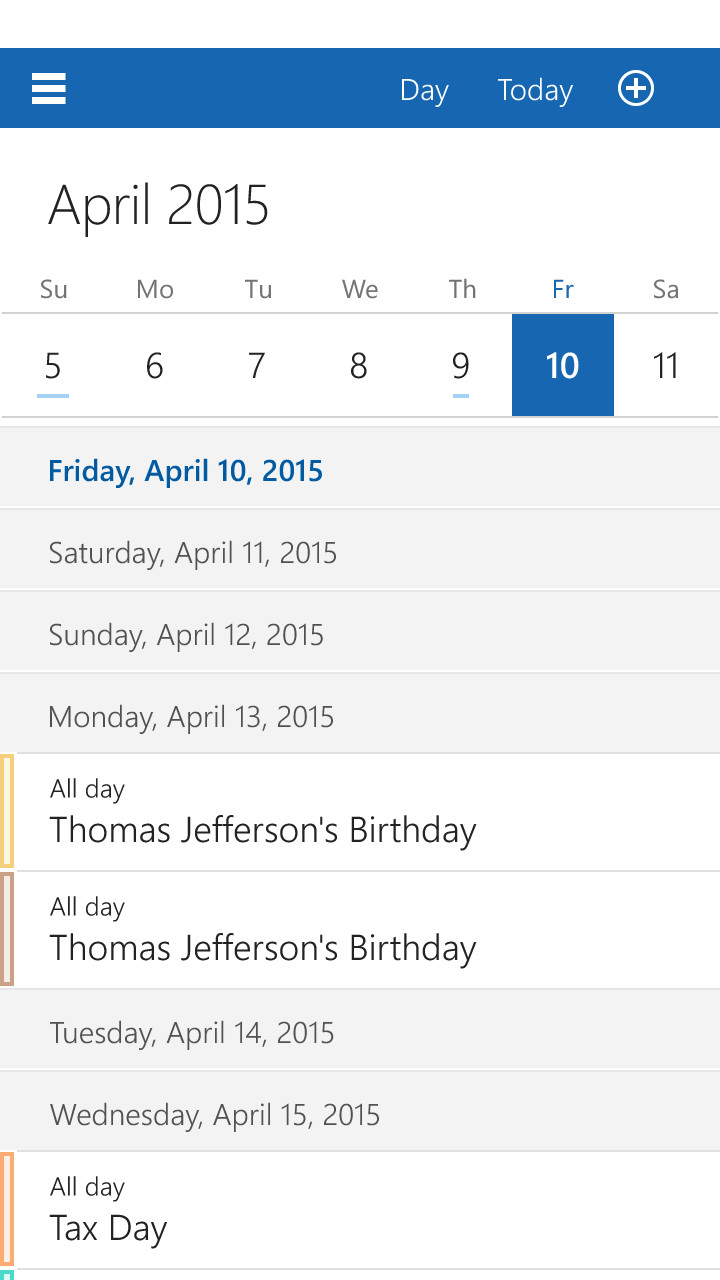Image resolution: width=720 pixels, height=1280 pixels.
Task: Open the April 2015 month title
Action: [x=159, y=205]
